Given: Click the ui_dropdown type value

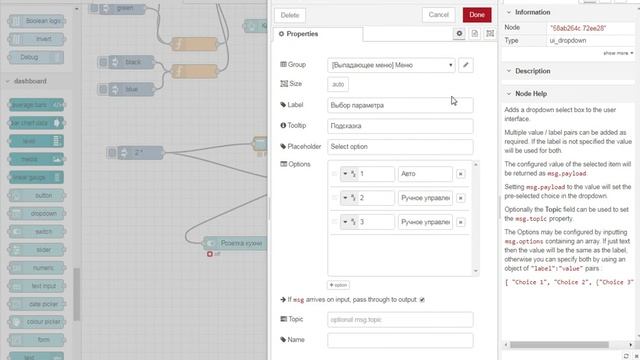Looking at the screenshot, I should [568, 41].
